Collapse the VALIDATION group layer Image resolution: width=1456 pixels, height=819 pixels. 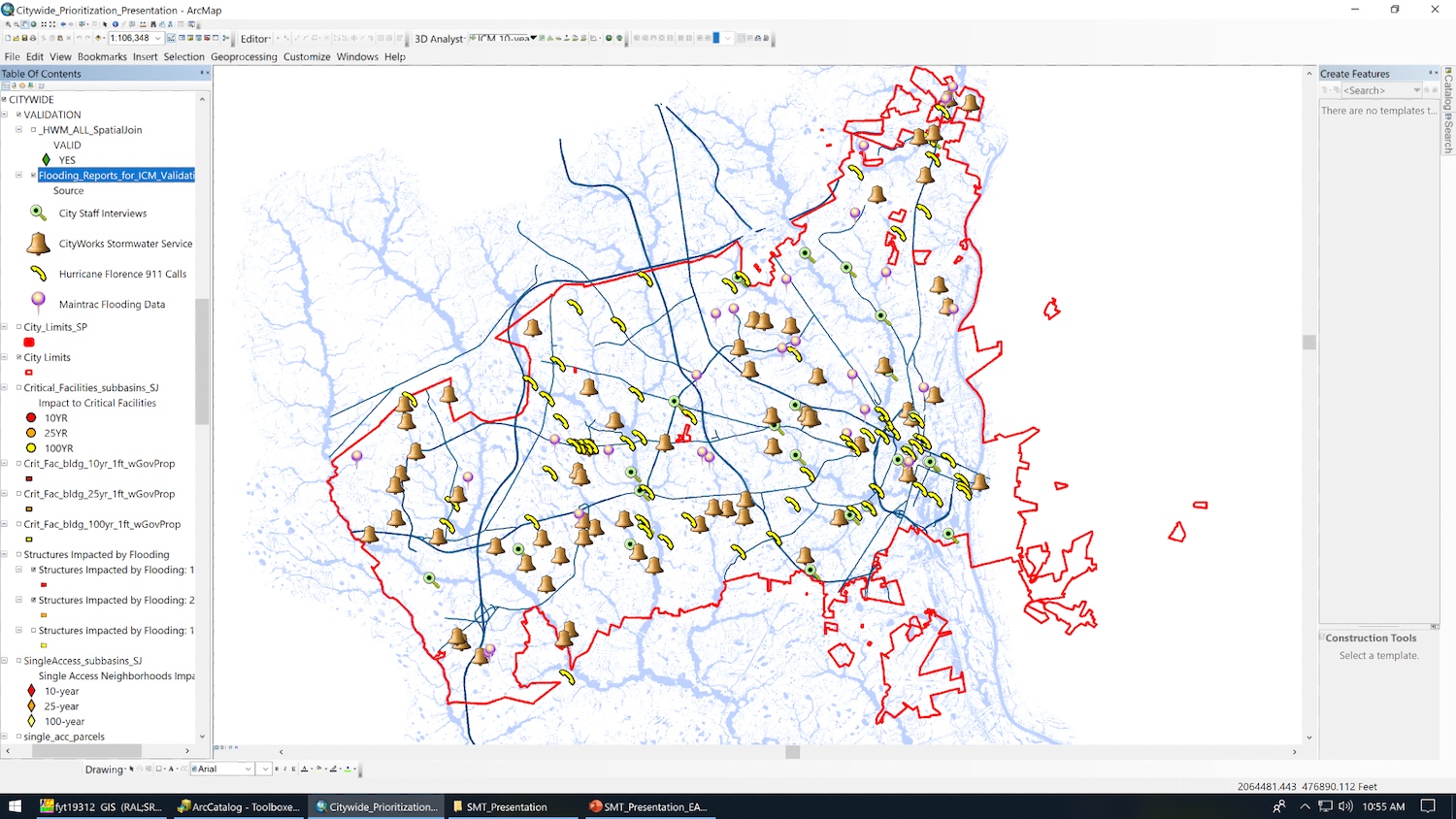[x=5, y=115]
